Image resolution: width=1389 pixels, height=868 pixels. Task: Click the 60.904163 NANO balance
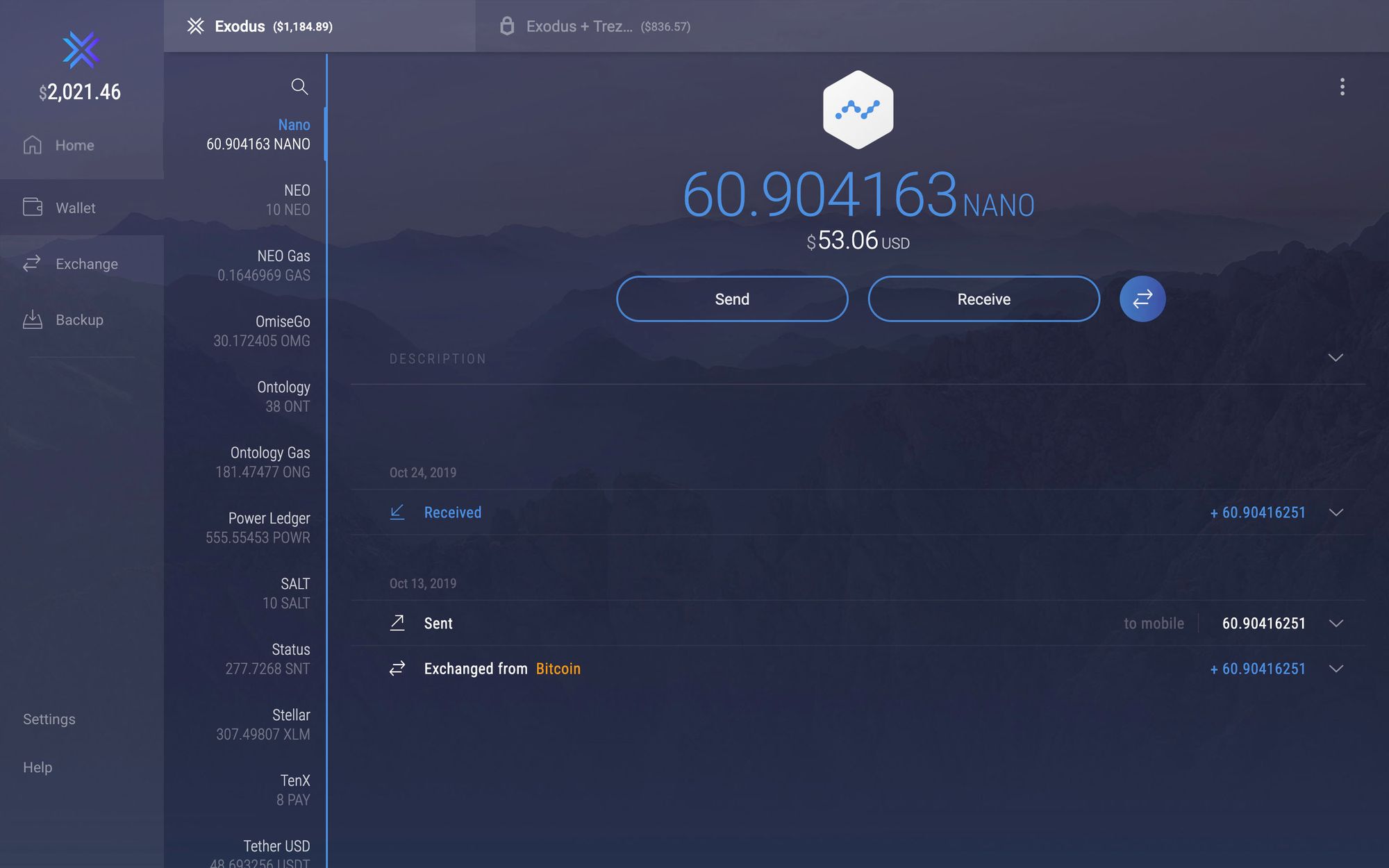[858, 194]
